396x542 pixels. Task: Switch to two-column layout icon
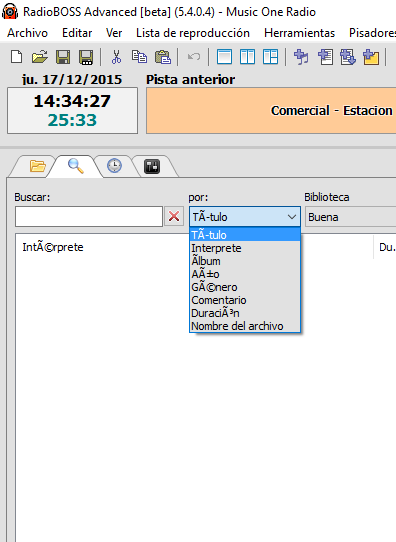coord(247,57)
